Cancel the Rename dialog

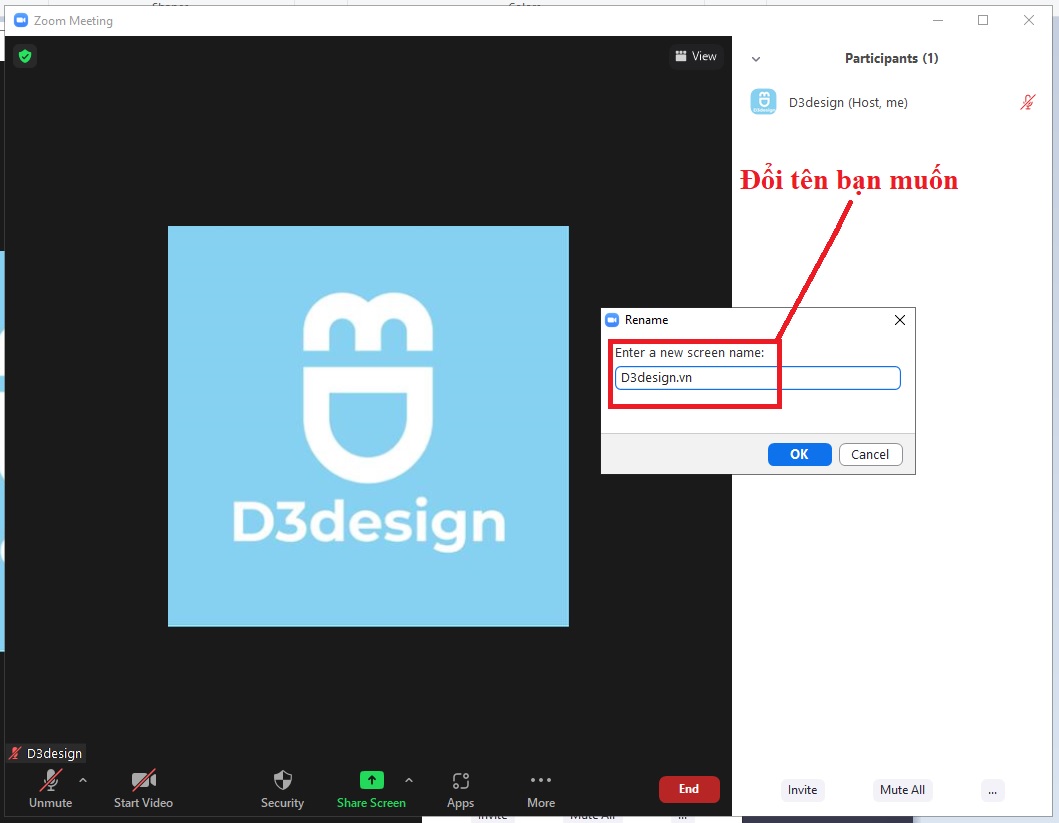coord(869,454)
